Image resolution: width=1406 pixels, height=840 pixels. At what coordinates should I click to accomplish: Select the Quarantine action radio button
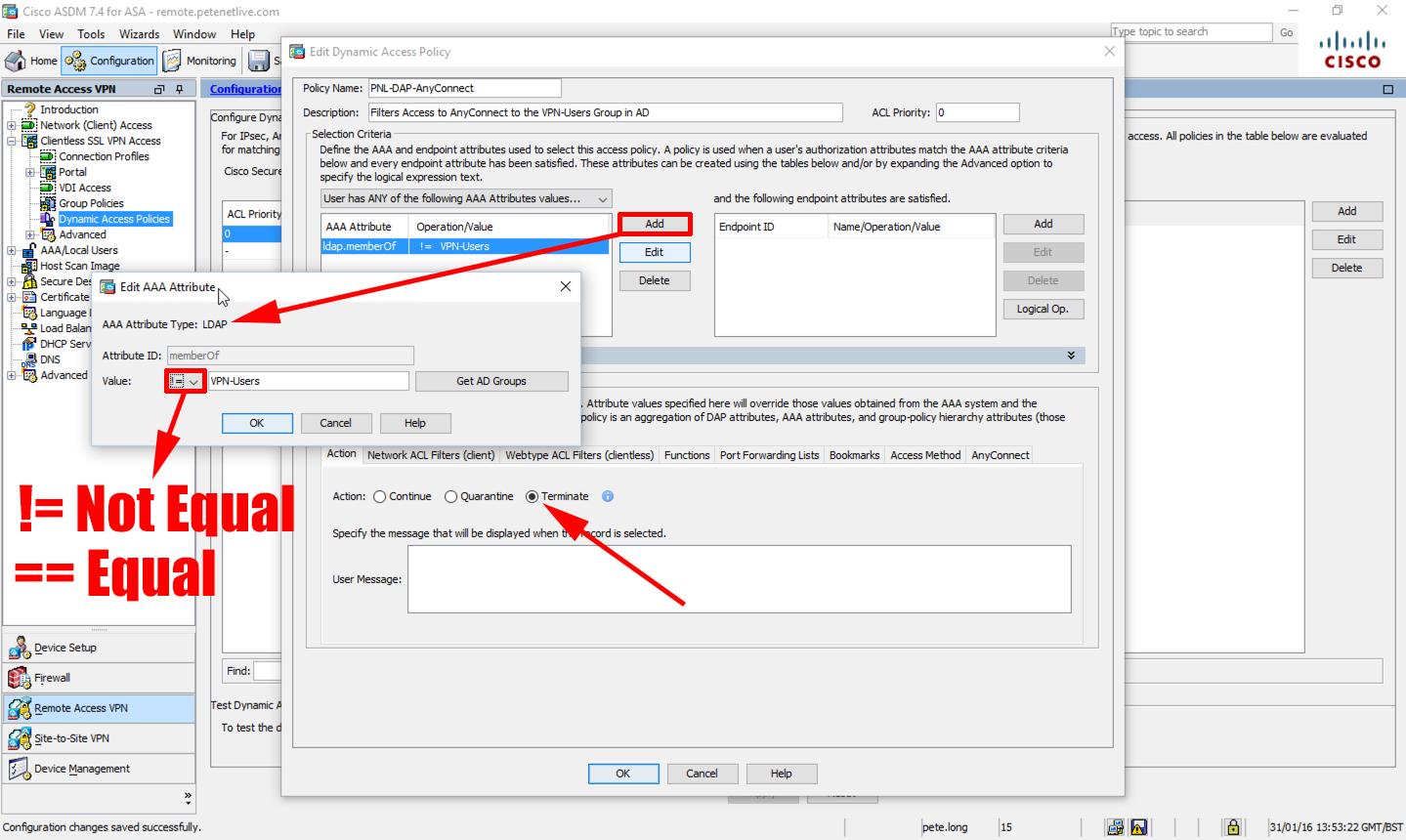click(x=450, y=496)
